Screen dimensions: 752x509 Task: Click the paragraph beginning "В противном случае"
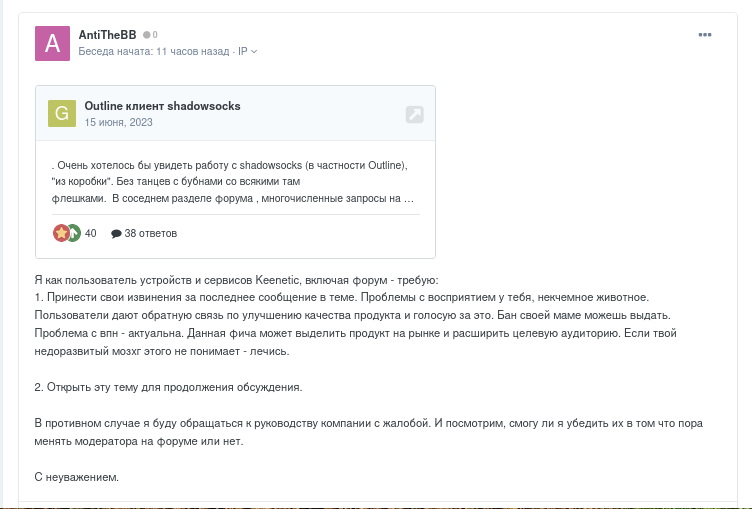[369, 432]
